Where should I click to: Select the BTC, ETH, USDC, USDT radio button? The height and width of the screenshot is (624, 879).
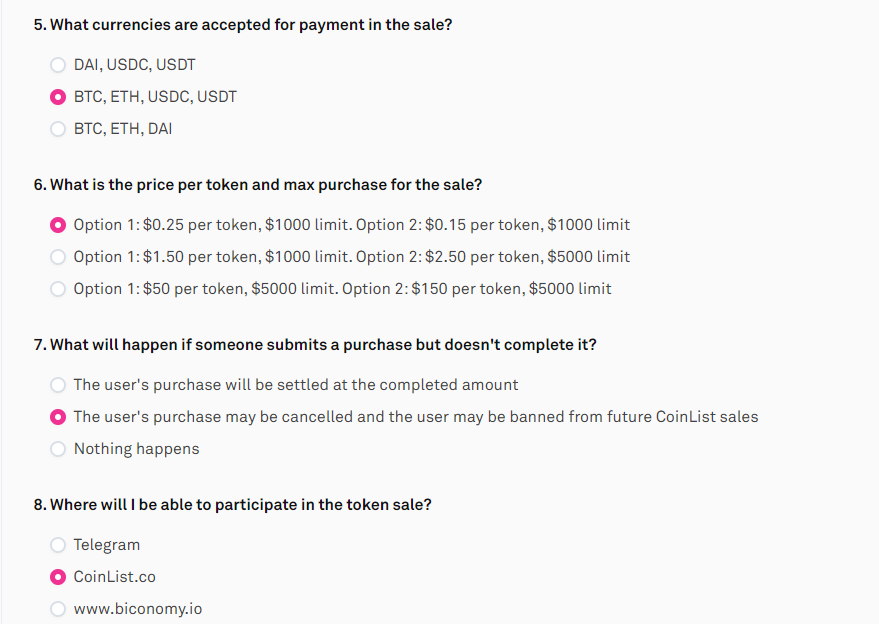[58, 97]
